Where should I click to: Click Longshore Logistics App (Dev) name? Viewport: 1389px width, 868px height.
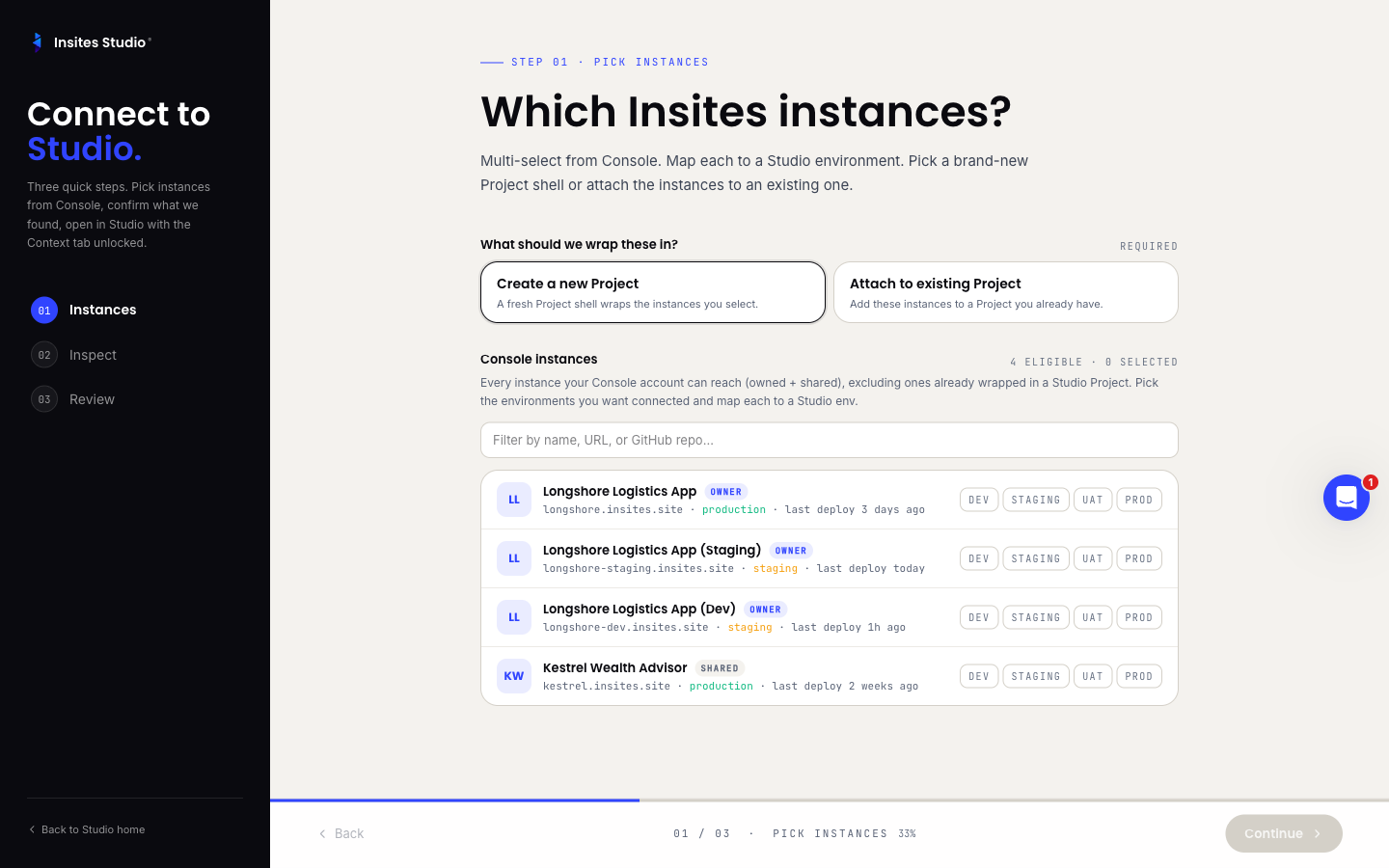(640, 609)
